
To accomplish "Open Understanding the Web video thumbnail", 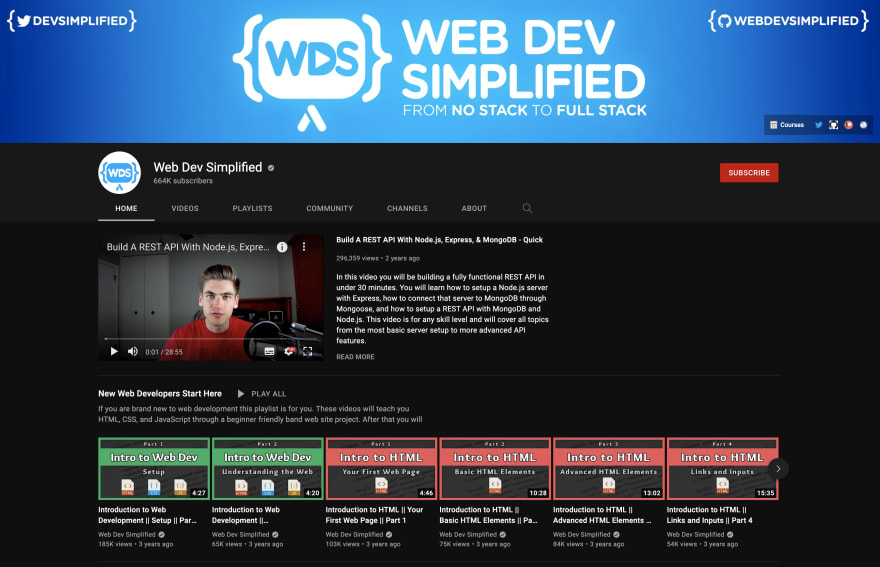I will (x=268, y=469).
